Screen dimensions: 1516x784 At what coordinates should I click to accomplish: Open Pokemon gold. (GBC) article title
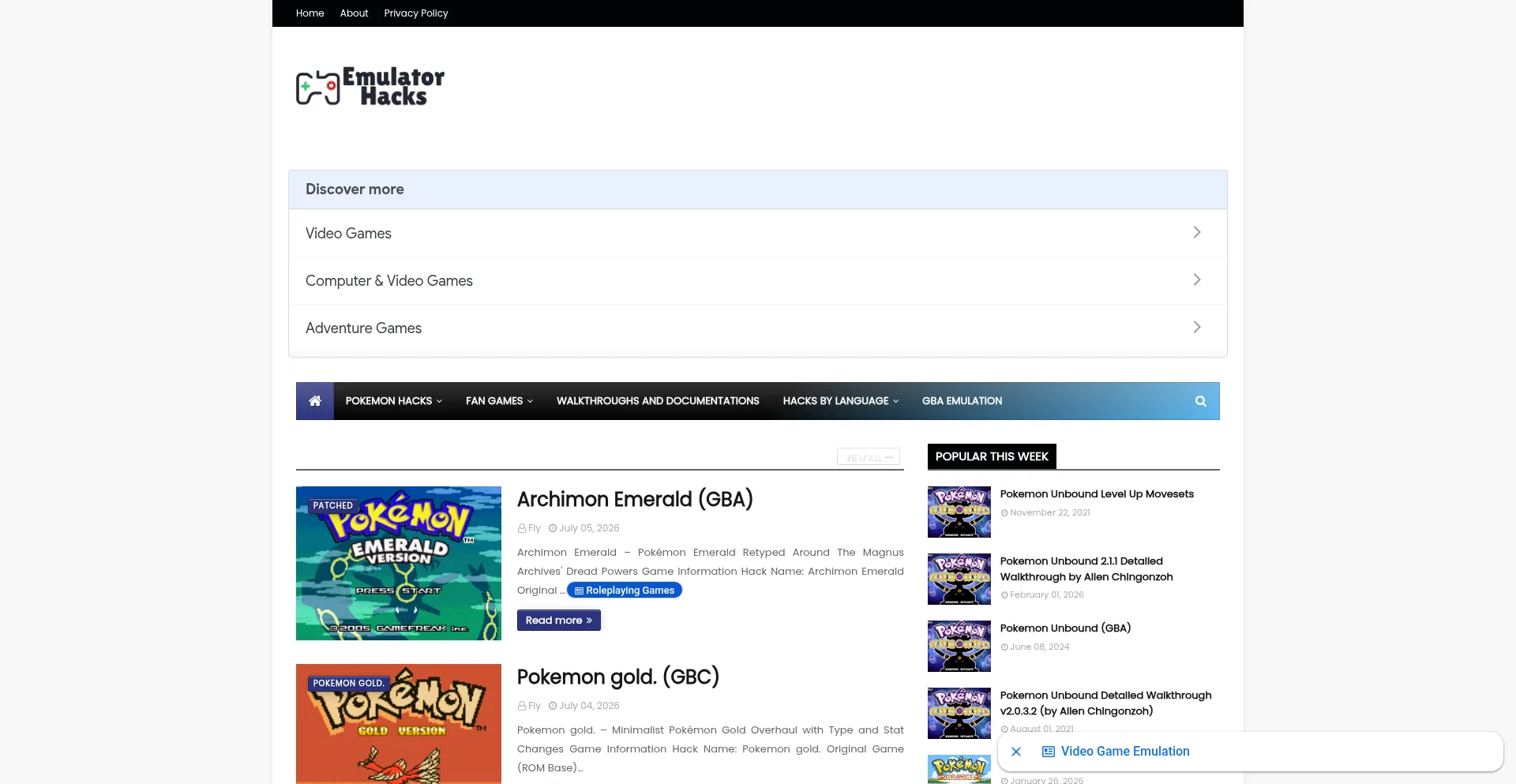coord(618,677)
